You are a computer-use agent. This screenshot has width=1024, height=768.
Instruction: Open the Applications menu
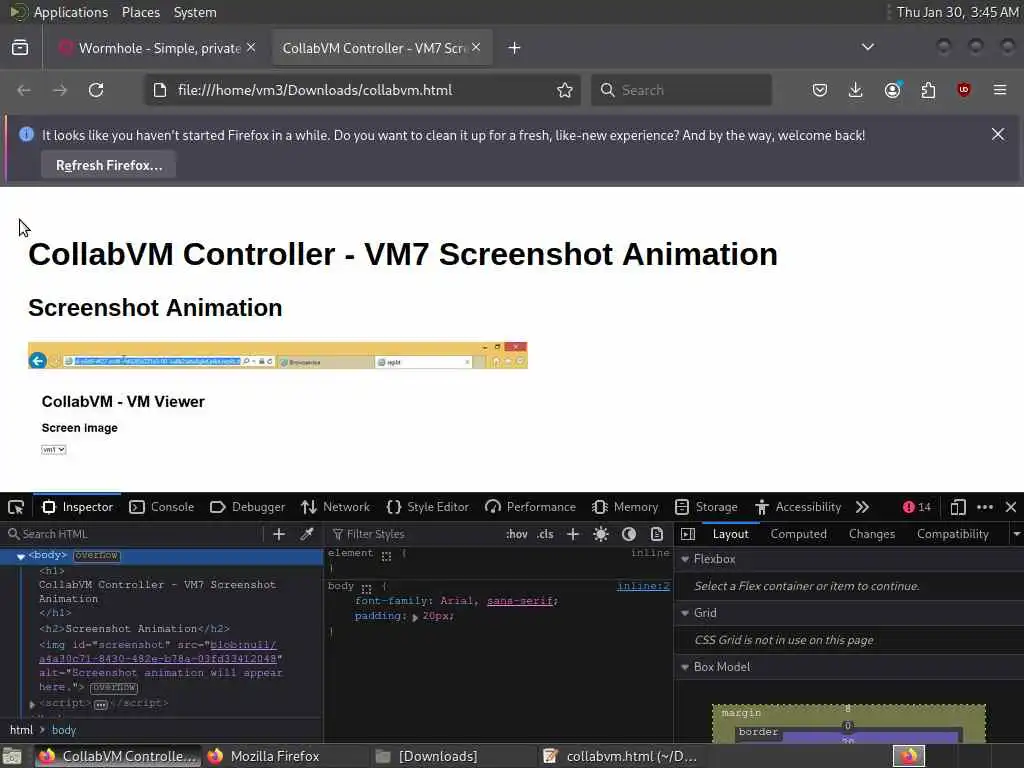[x=71, y=12]
